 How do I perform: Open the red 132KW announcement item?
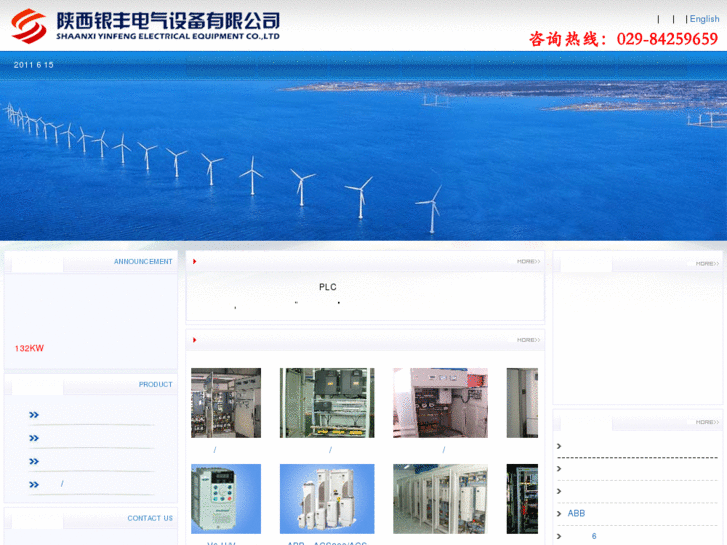[29, 348]
